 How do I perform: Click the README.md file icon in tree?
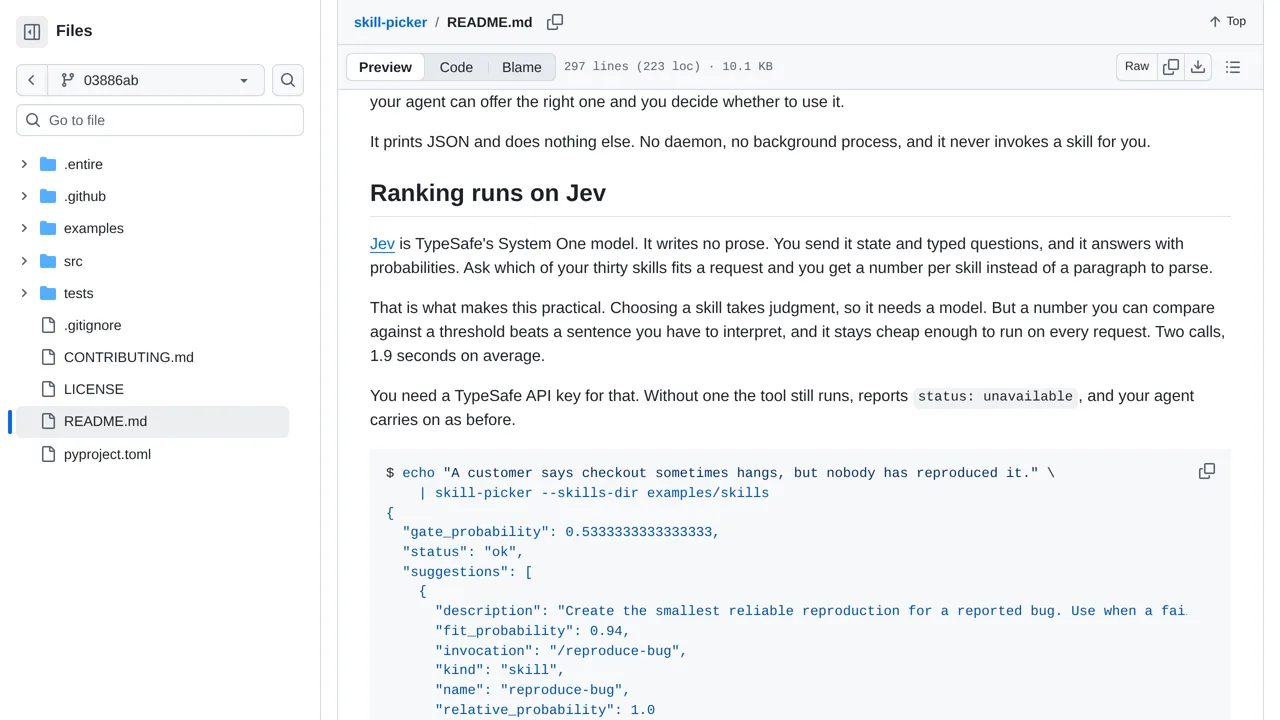[x=48, y=421]
